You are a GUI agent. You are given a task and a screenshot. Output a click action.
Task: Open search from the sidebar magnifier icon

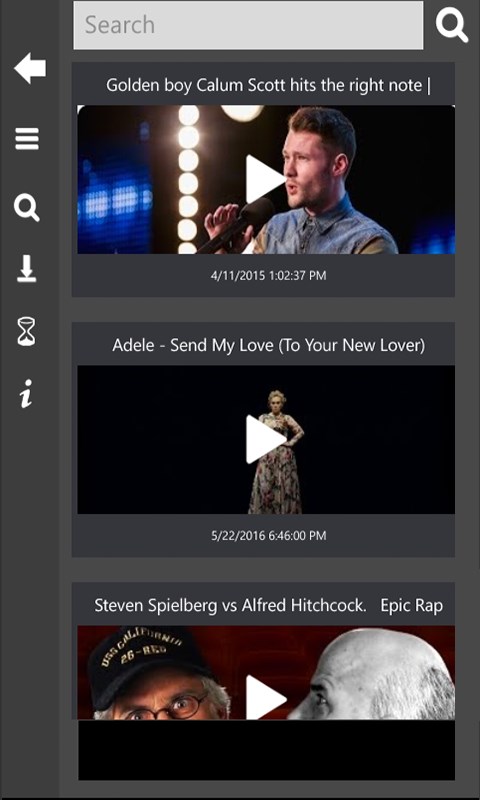coord(27,208)
